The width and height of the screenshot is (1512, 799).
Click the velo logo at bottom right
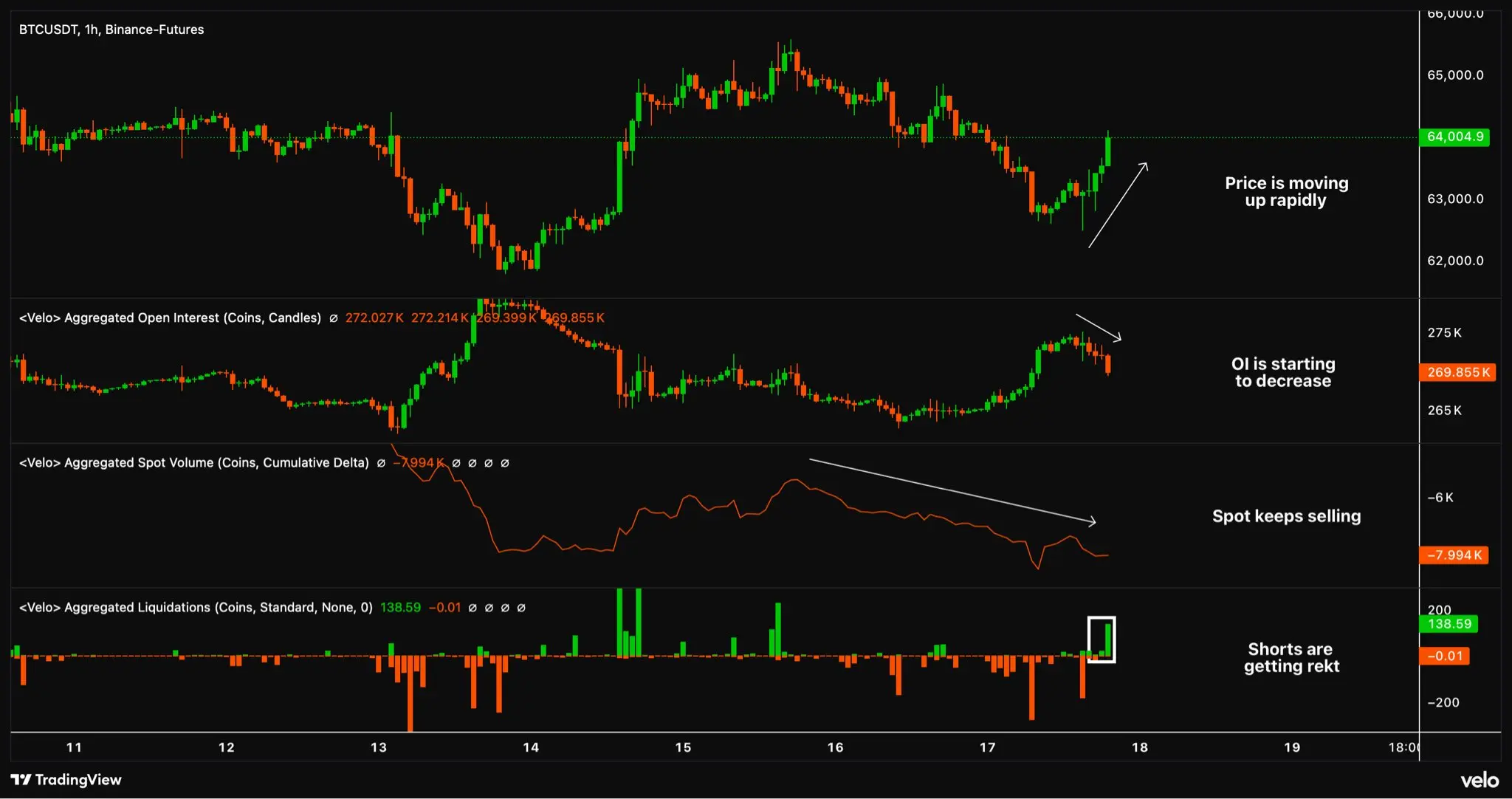pyautogui.click(x=1480, y=781)
